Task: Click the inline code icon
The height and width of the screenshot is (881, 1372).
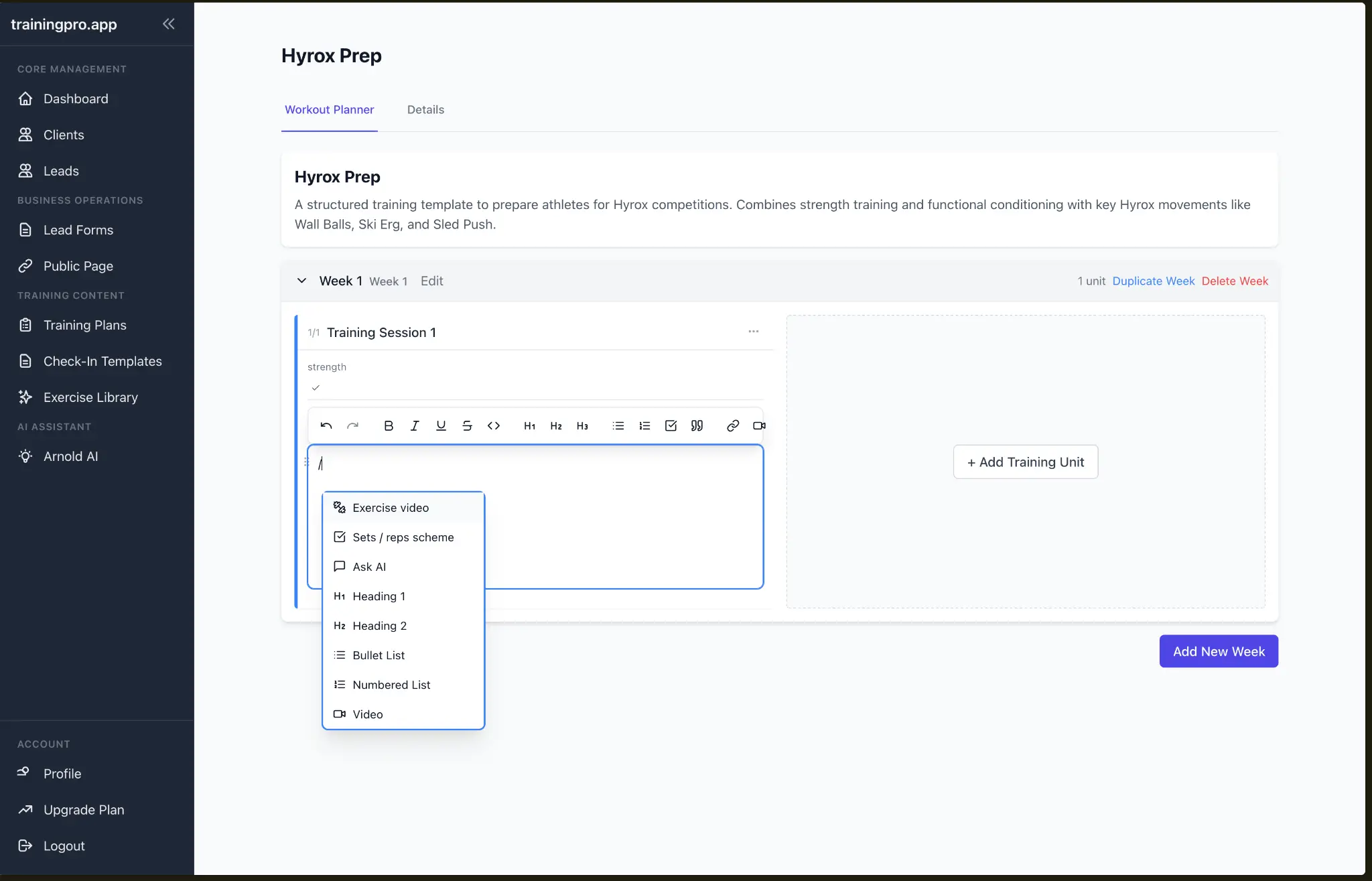Action: click(494, 425)
